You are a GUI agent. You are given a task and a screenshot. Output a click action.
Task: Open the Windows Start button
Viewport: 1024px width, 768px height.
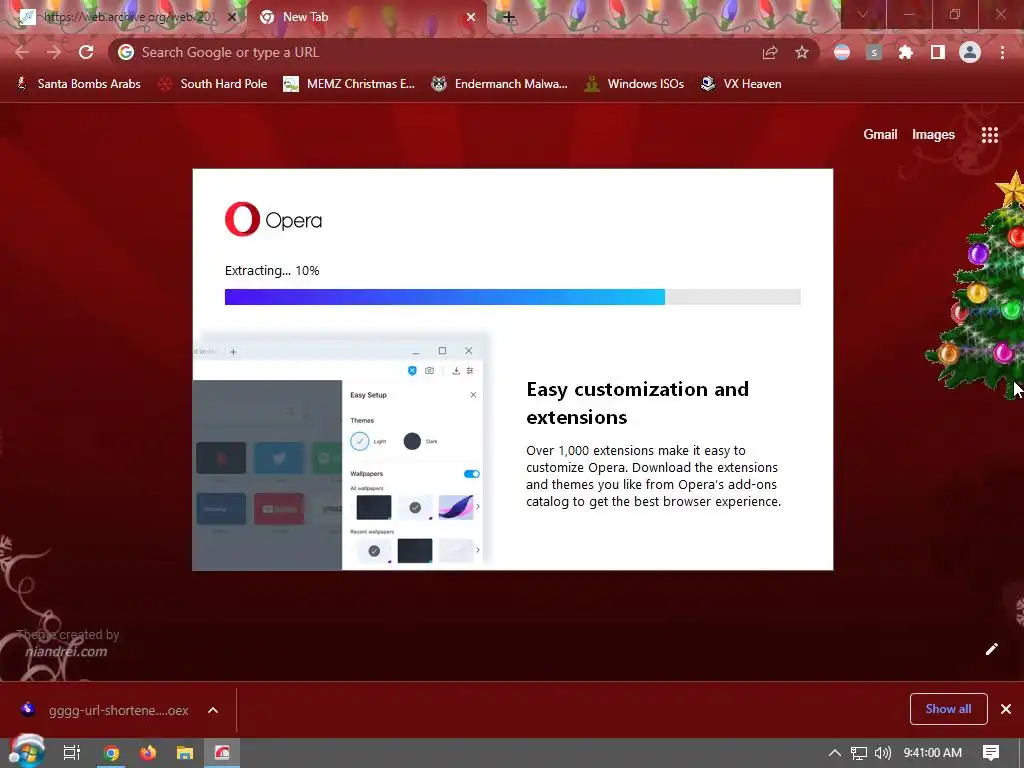click(26, 752)
